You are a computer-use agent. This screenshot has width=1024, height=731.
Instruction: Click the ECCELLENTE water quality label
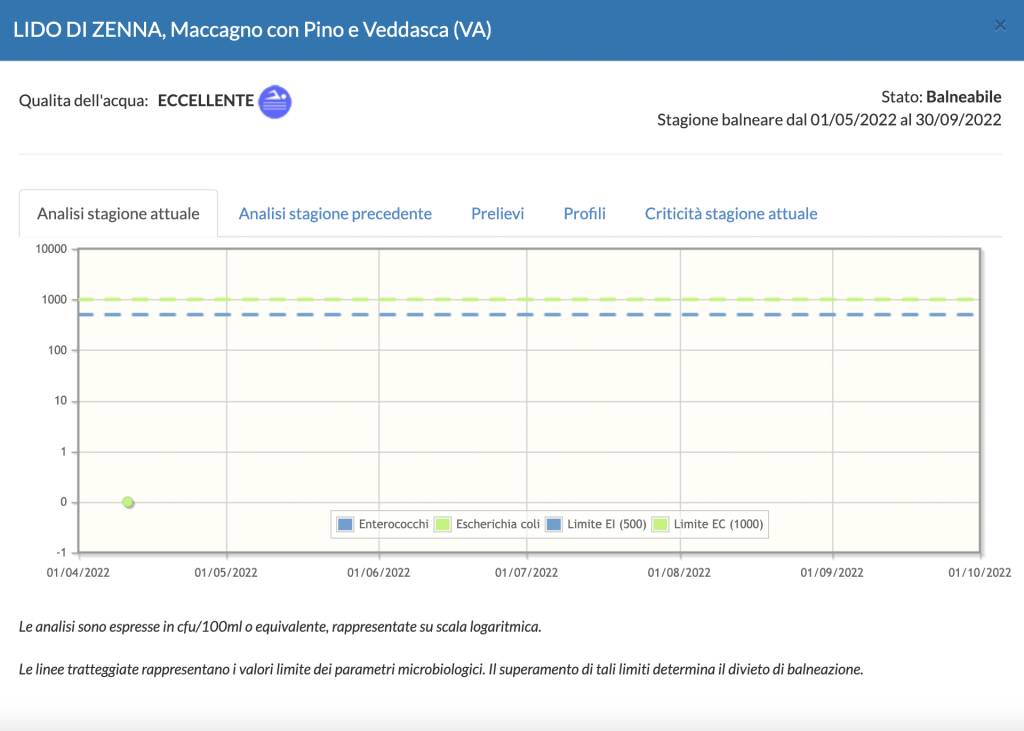(x=206, y=101)
